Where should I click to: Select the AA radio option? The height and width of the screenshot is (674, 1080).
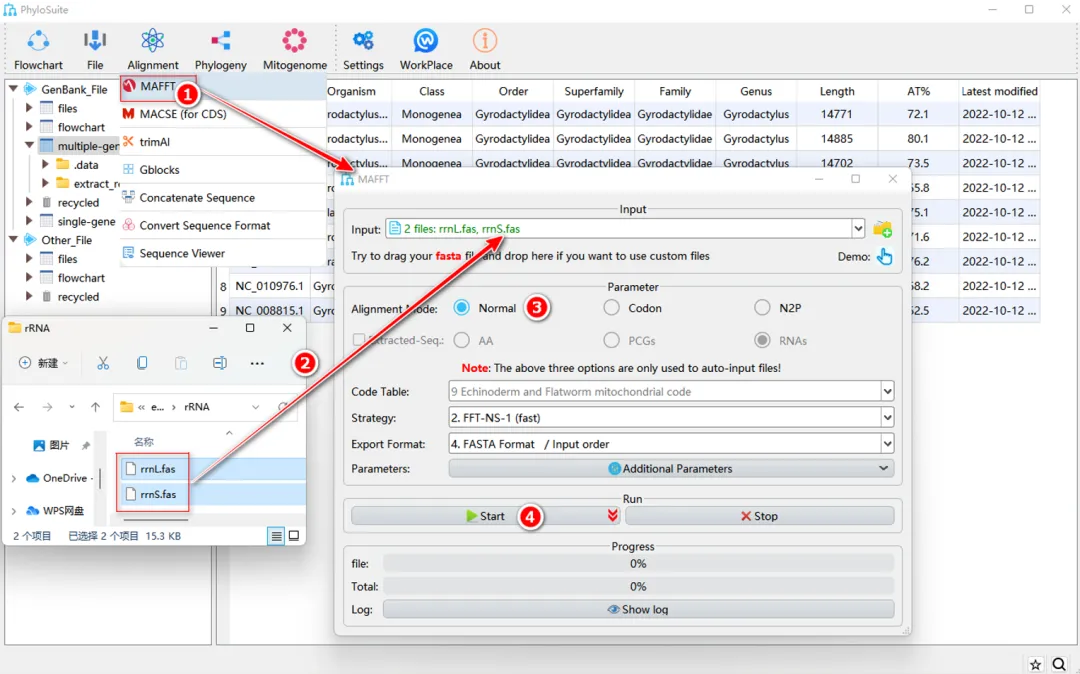461,340
